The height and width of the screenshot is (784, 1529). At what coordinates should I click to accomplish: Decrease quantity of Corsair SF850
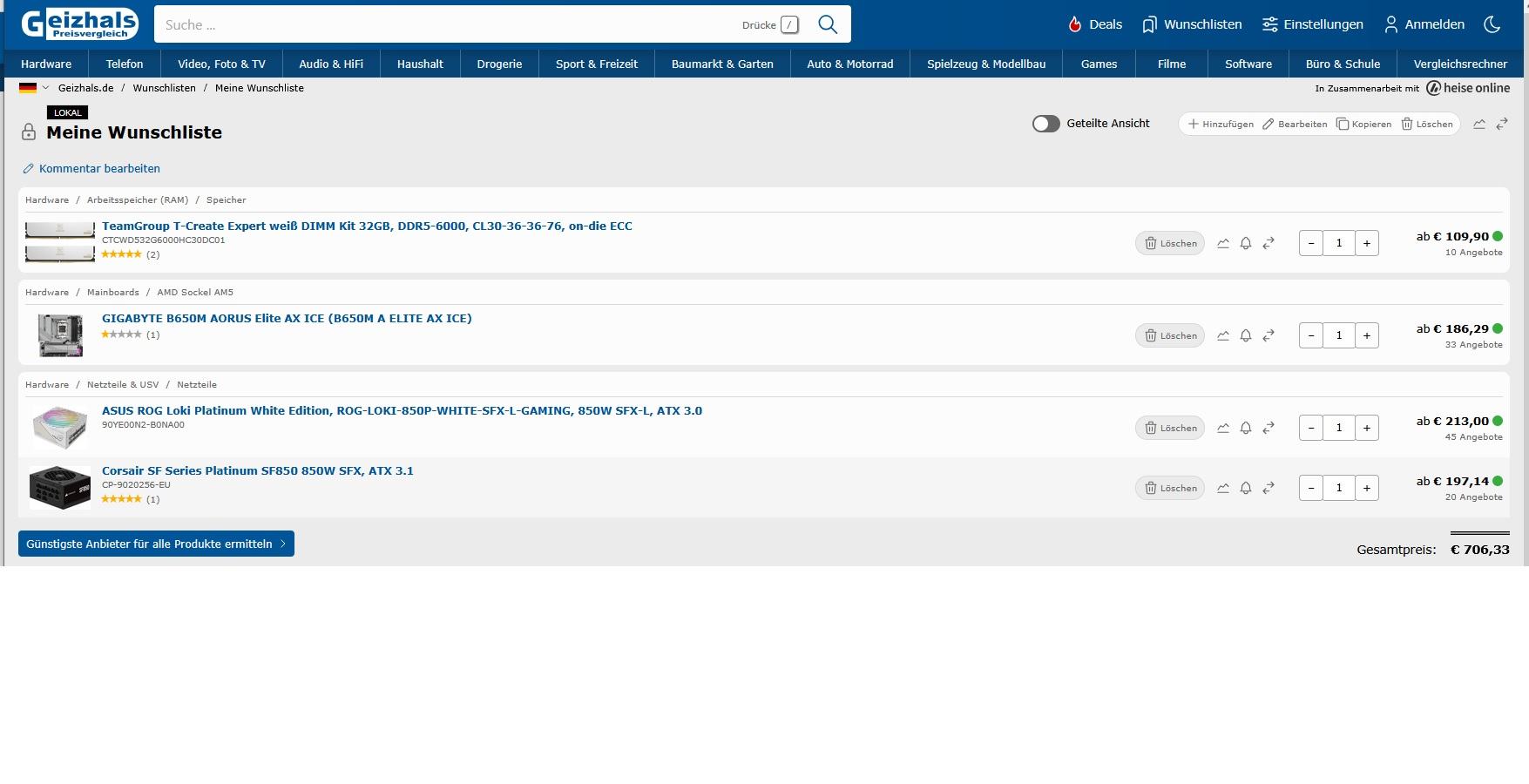click(1311, 488)
